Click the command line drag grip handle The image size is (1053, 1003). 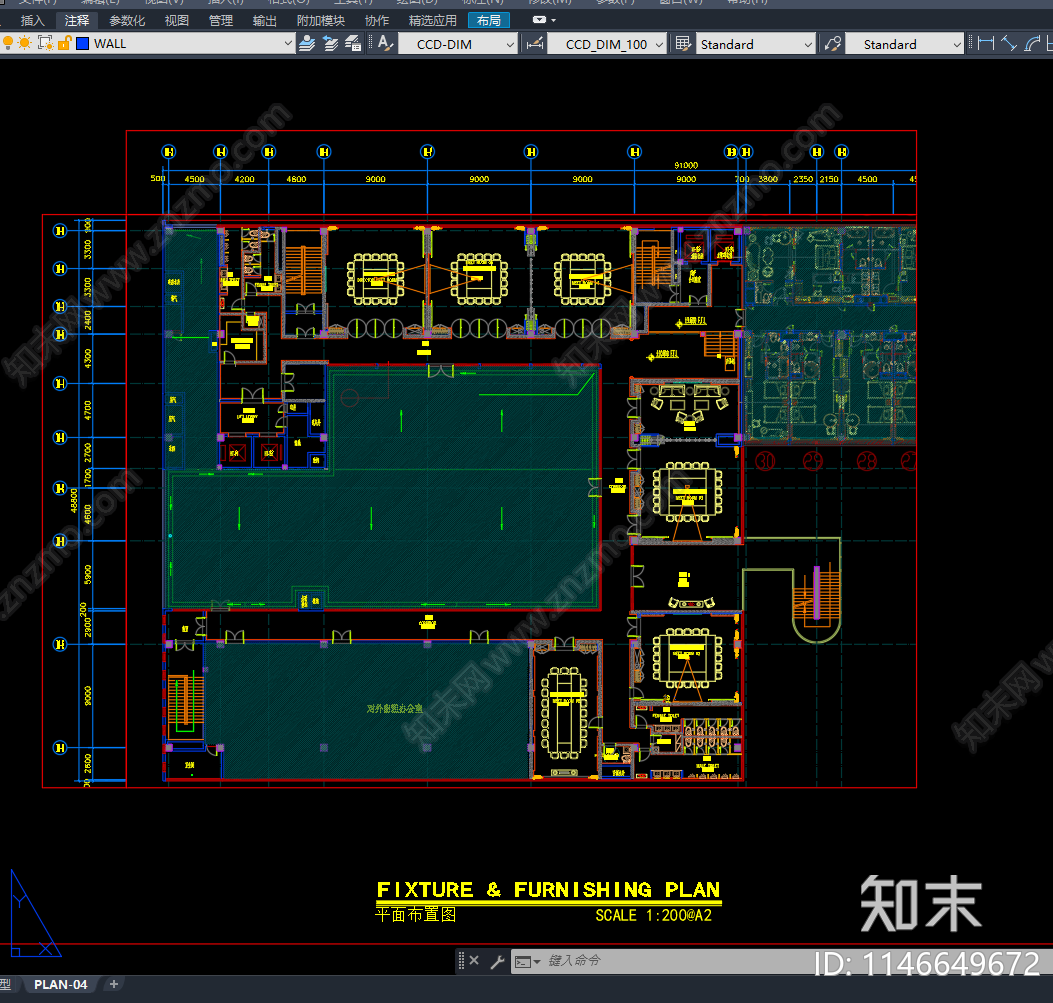tap(461, 961)
